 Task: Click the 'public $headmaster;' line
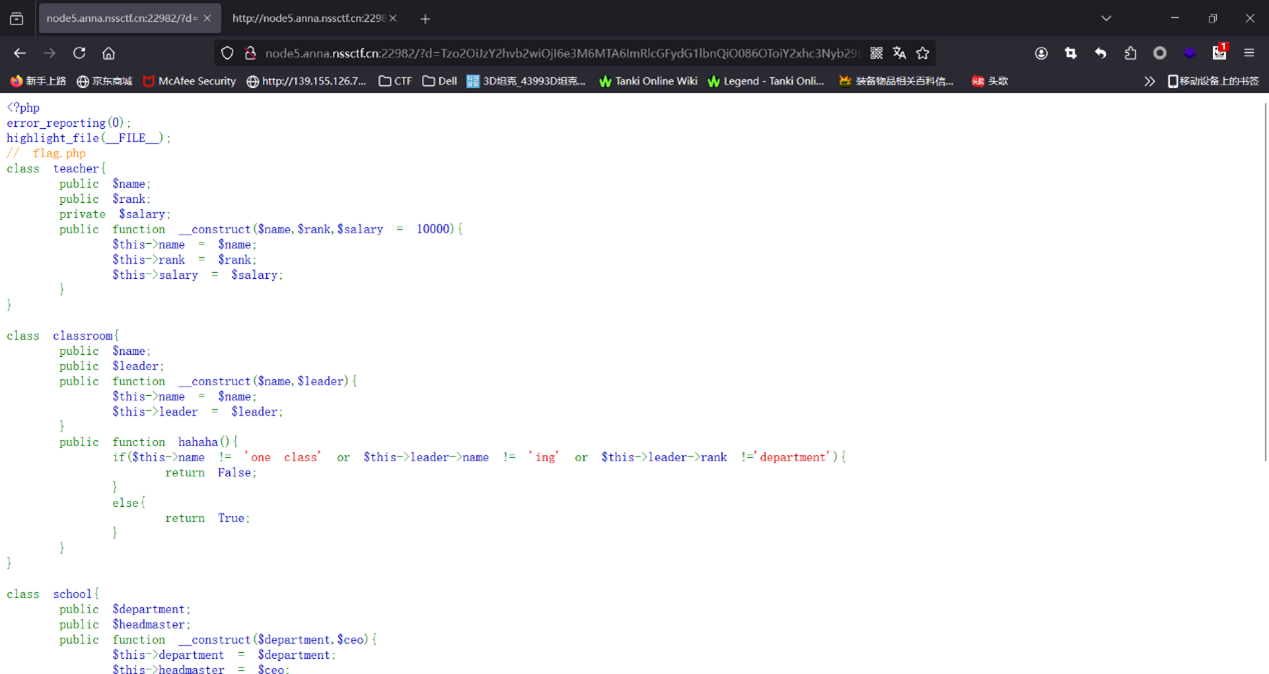tap(125, 624)
